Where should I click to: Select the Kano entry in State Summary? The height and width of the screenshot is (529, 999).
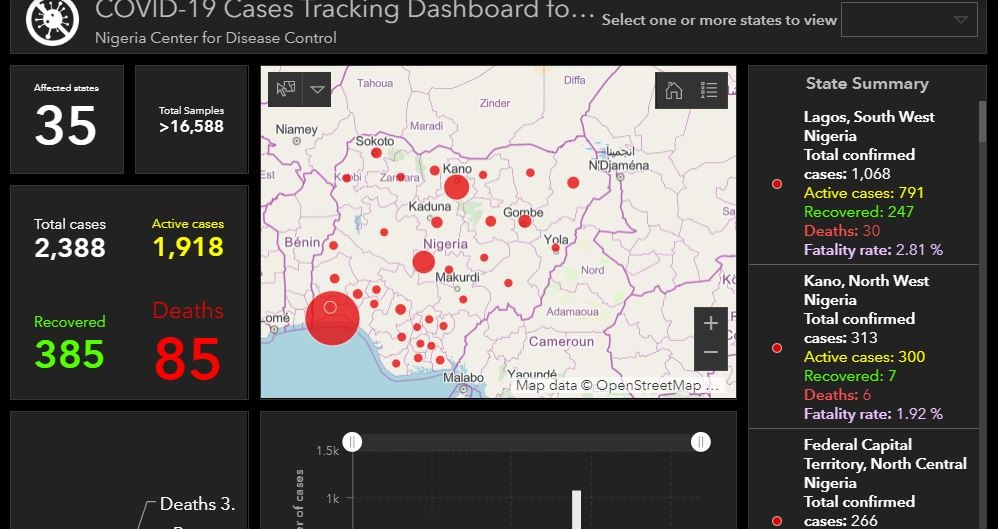[870, 347]
